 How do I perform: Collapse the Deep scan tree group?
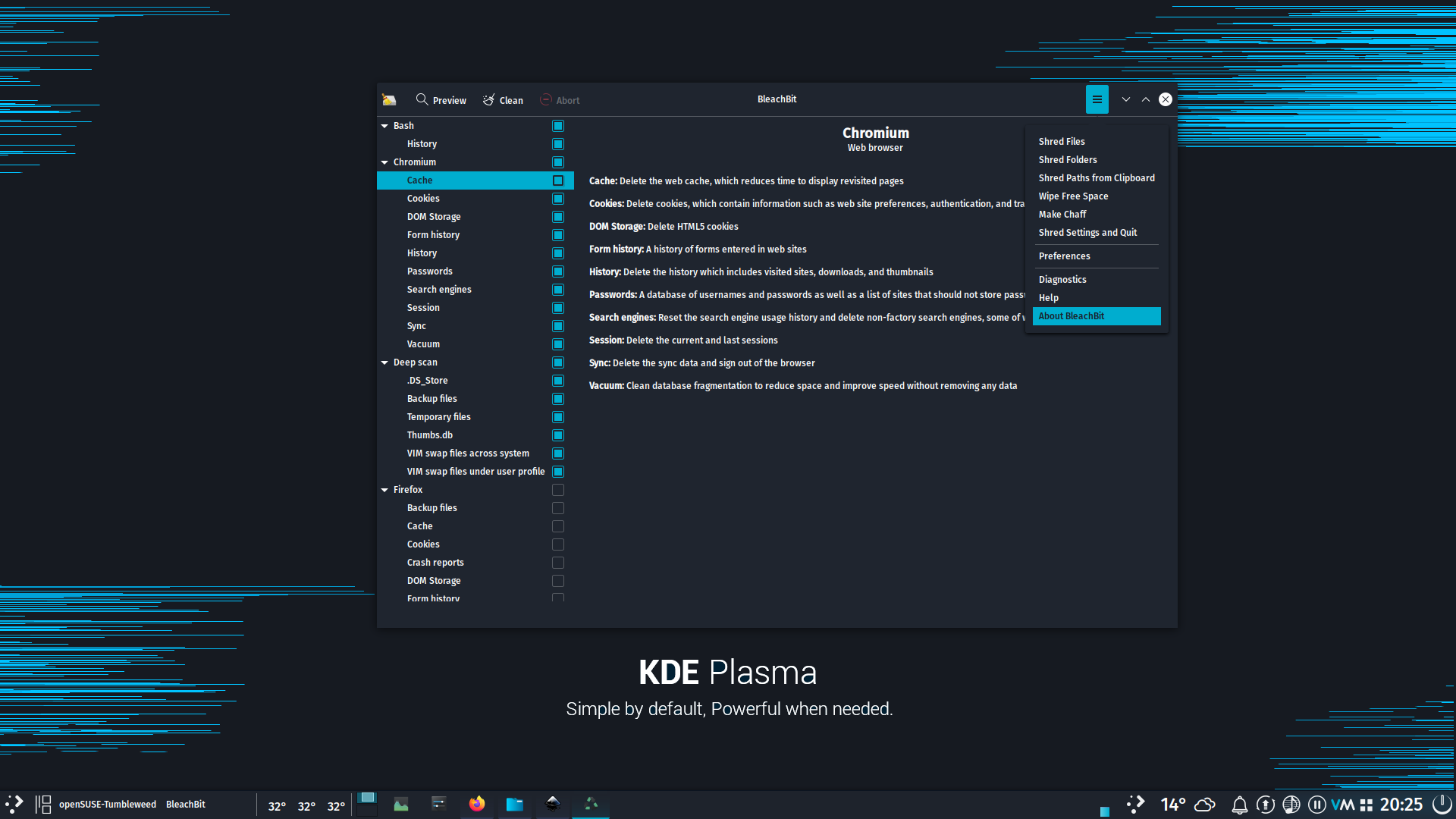click(x=384, y=362)
